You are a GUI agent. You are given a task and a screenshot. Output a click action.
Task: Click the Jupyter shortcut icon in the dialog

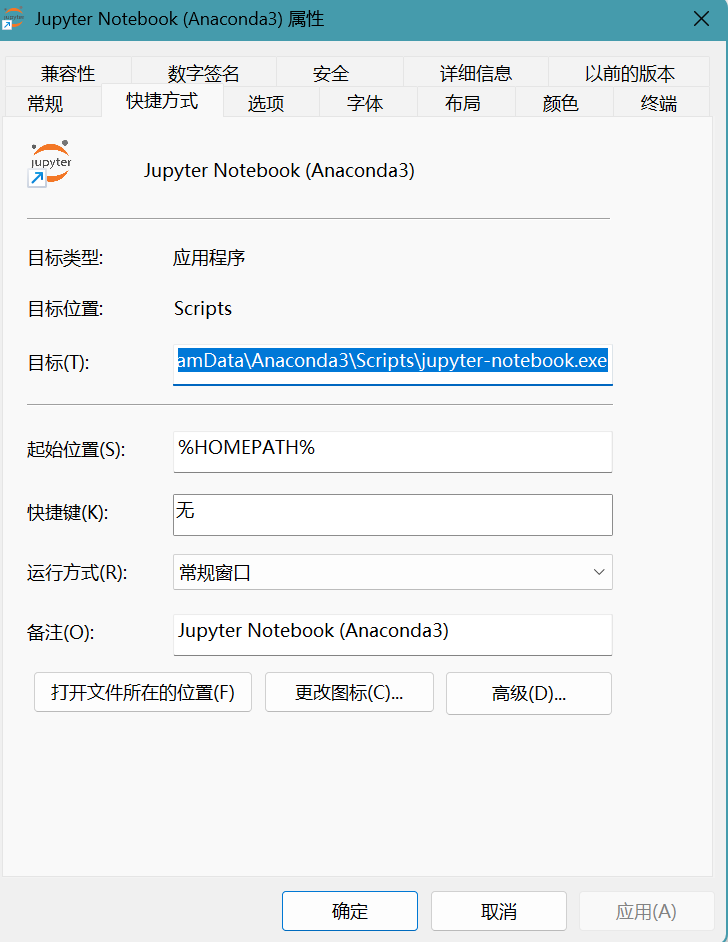(x=50, y=163)
